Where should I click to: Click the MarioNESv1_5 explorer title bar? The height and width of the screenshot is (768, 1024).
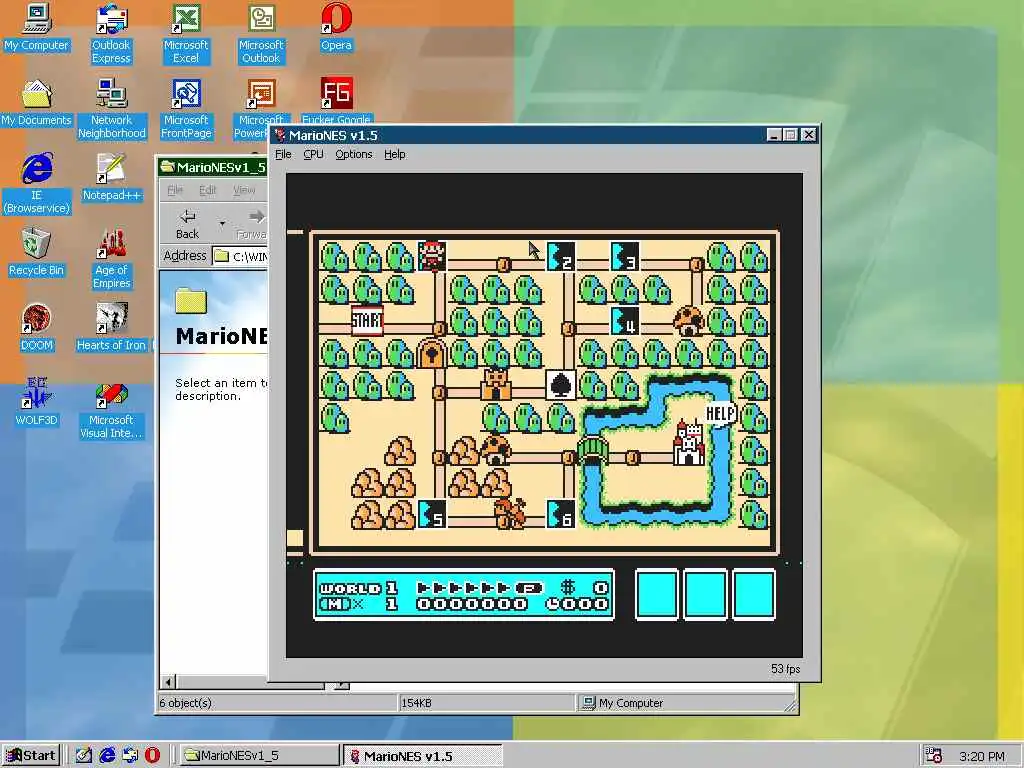pos(213,167)
